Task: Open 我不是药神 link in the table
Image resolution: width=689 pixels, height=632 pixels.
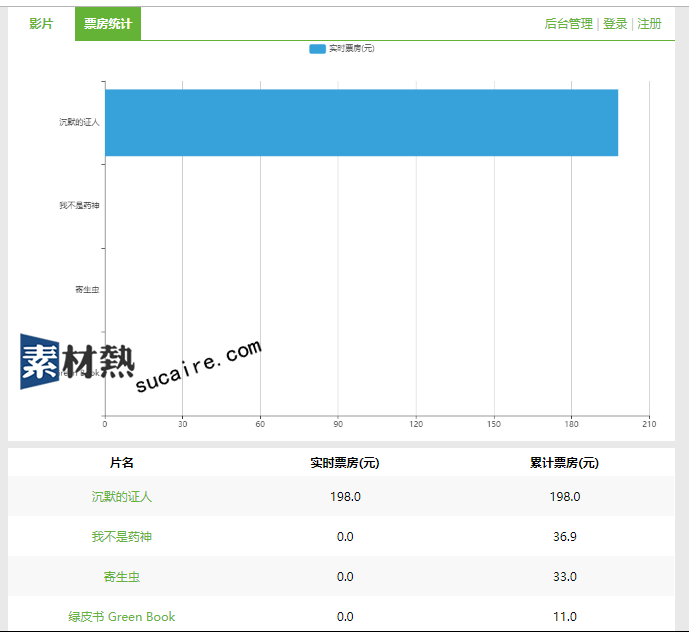Action: (122, 536)
